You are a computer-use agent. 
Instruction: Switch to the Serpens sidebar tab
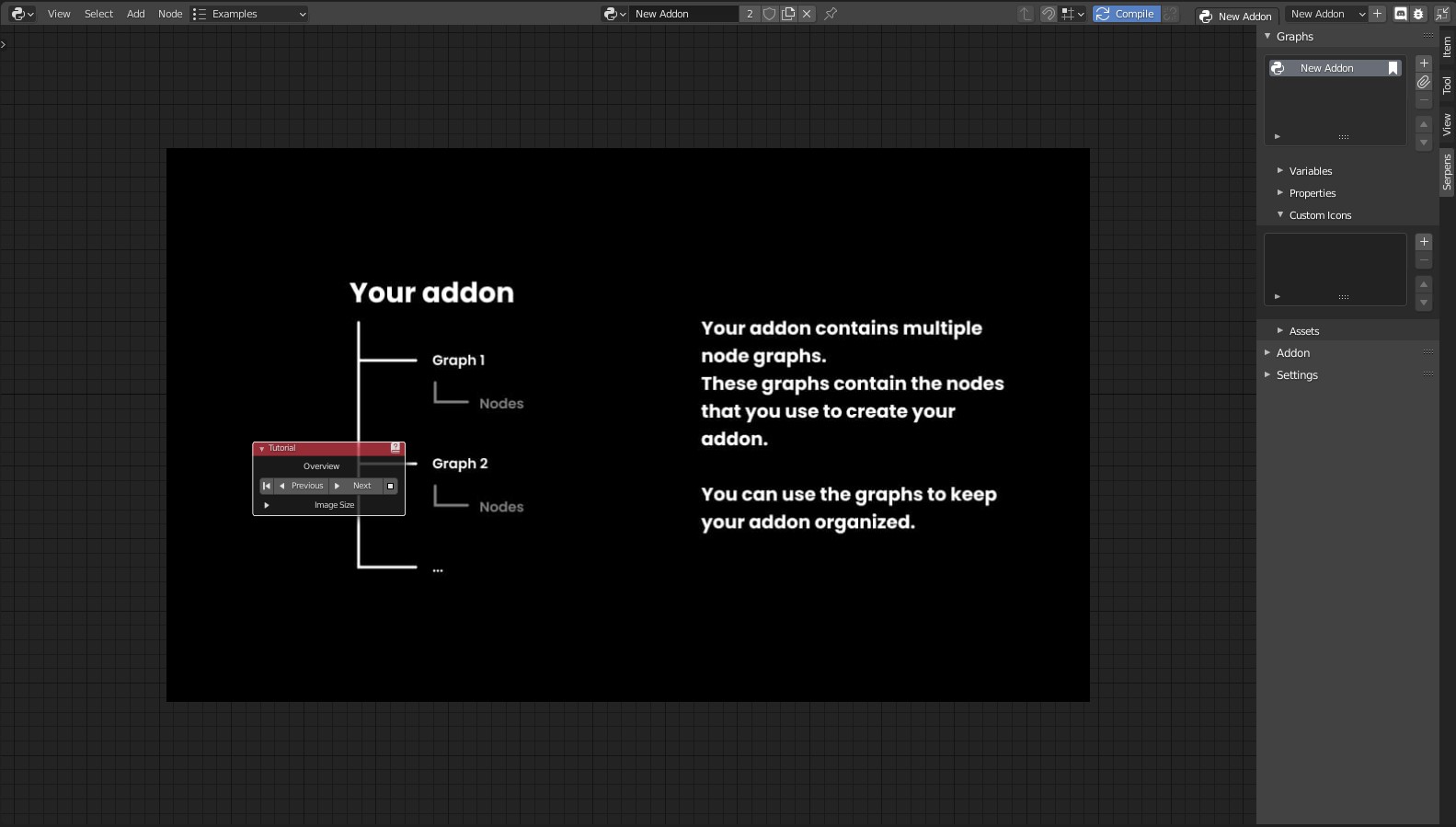pyautogui.click(x=1448, y=172)
